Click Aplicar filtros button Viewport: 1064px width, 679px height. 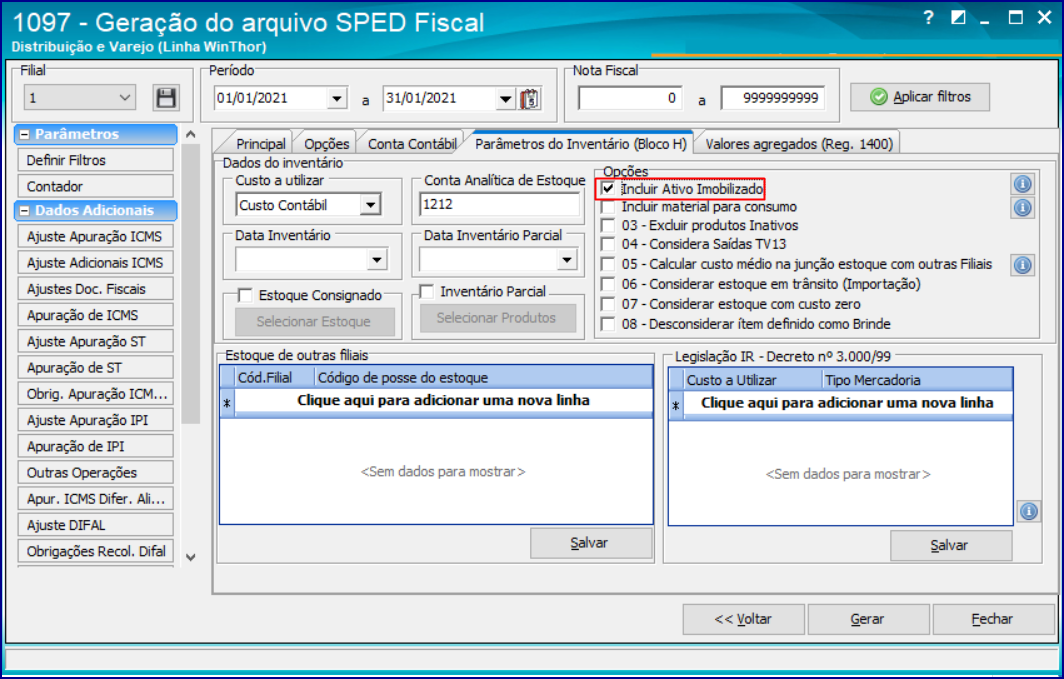(919, 97)
